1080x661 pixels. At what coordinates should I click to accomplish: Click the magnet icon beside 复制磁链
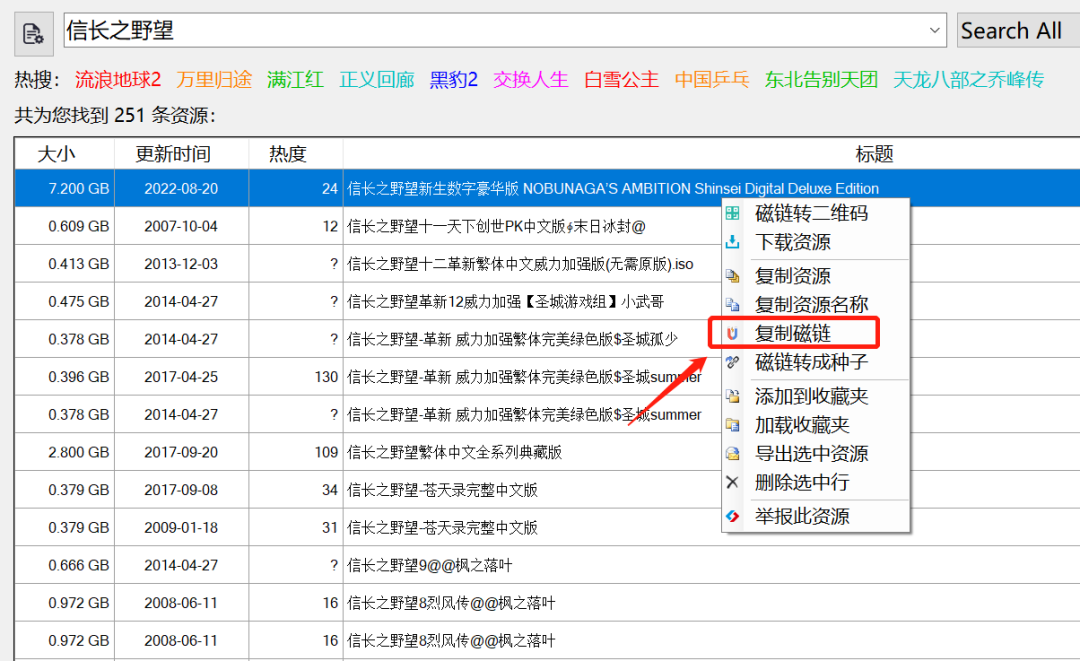pos(732,333)
